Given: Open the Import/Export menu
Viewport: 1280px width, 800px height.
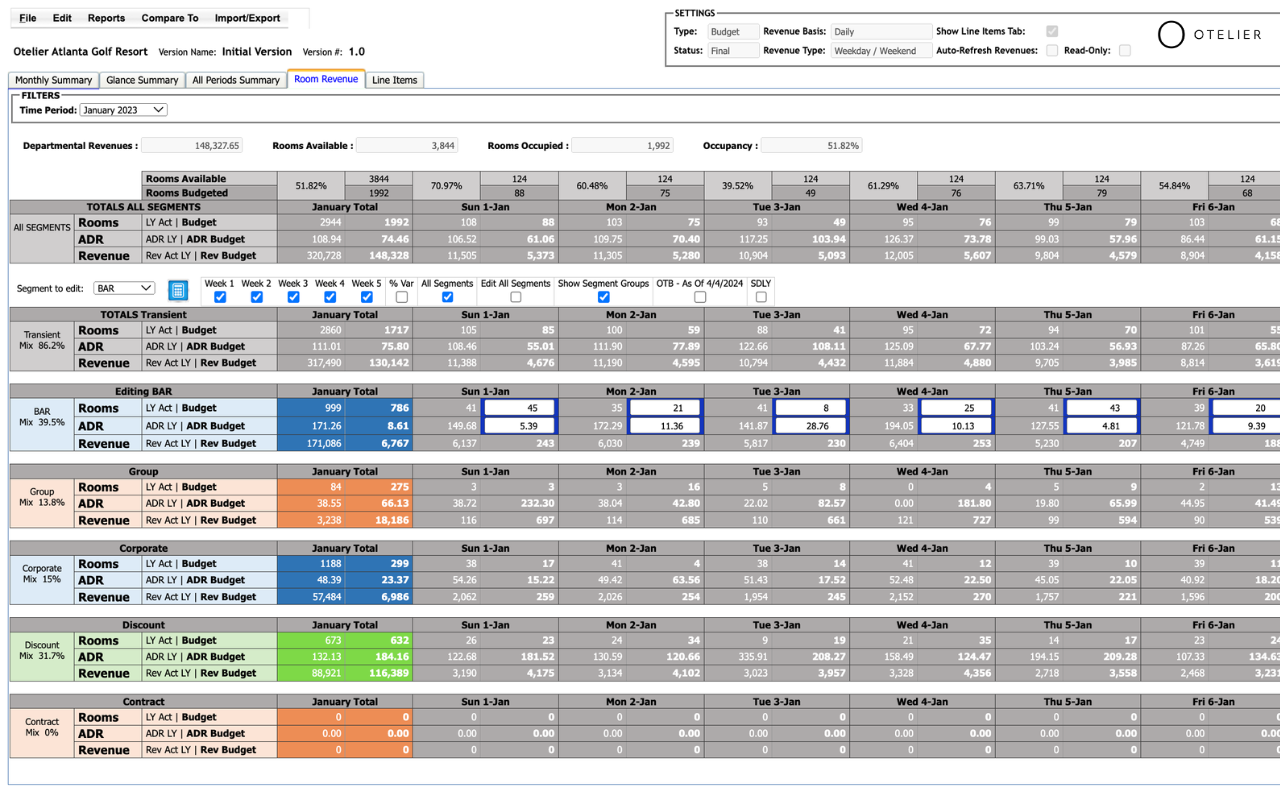Looking at the screenshot, I should click(x=247, y=18).
